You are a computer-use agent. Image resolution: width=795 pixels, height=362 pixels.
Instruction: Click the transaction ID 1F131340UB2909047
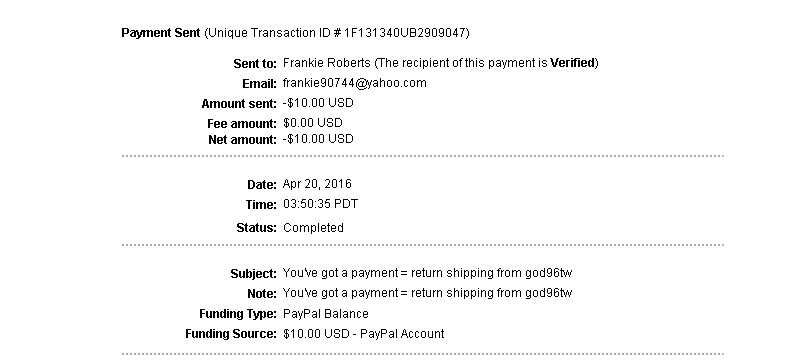pos(405,33)
